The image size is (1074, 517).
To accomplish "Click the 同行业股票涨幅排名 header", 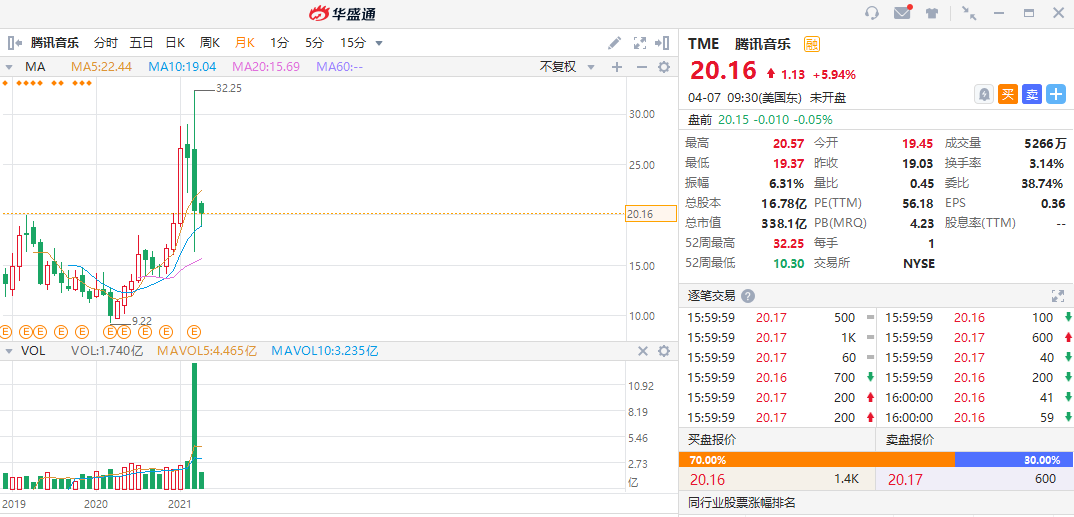I will click(x=742, y=503).
